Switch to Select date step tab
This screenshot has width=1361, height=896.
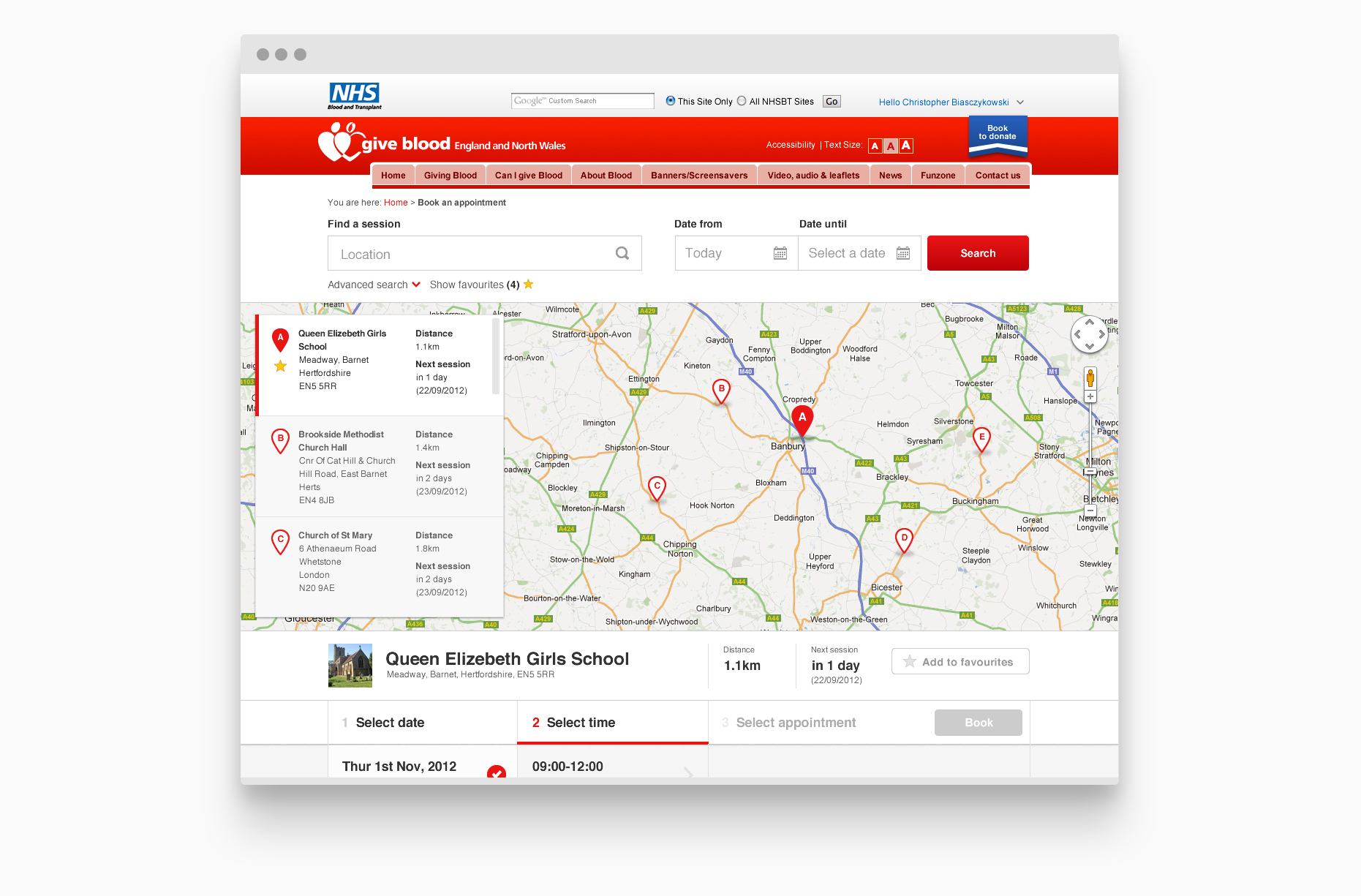tap(423, 723)
